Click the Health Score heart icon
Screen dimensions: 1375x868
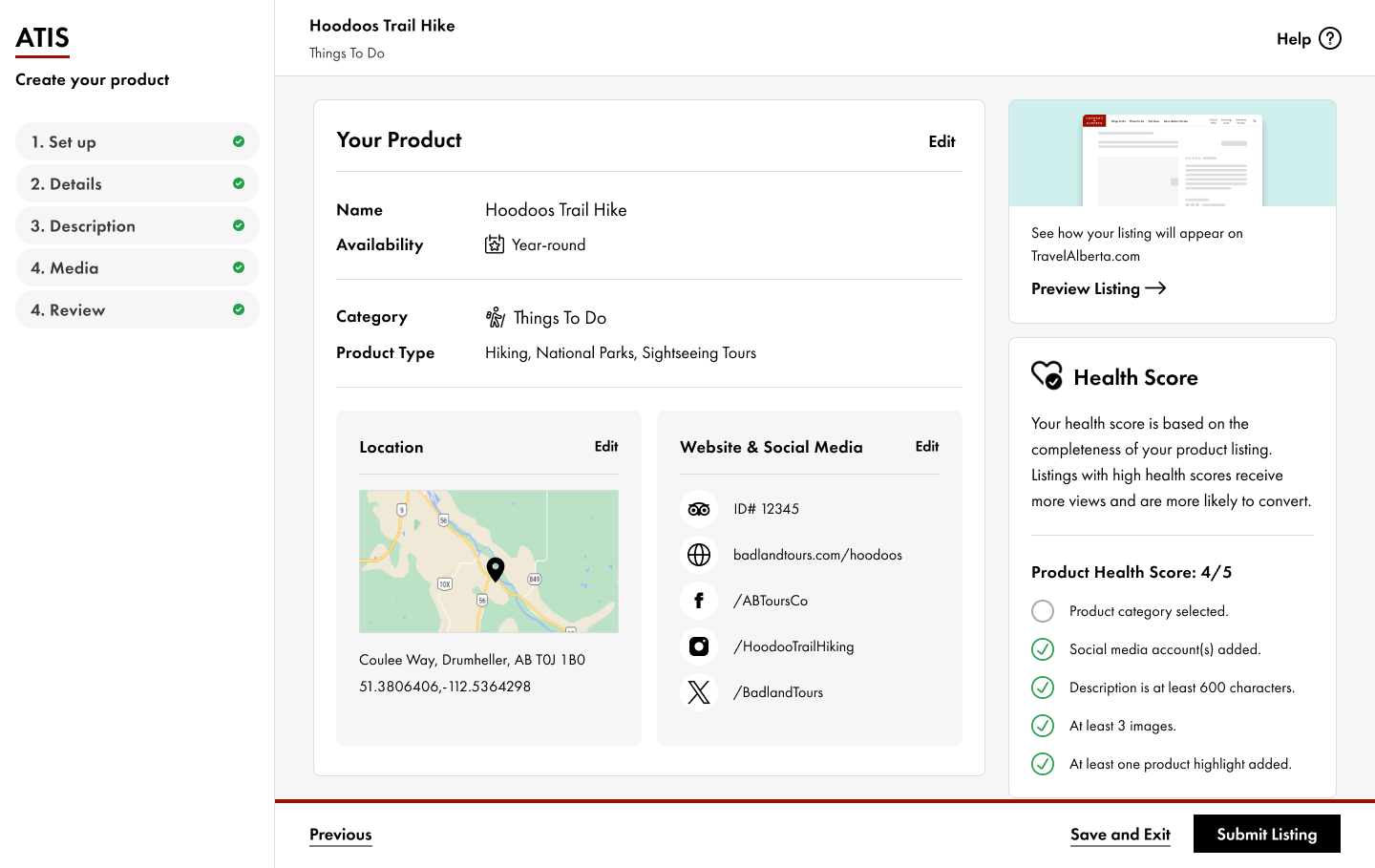(1047, 375)
